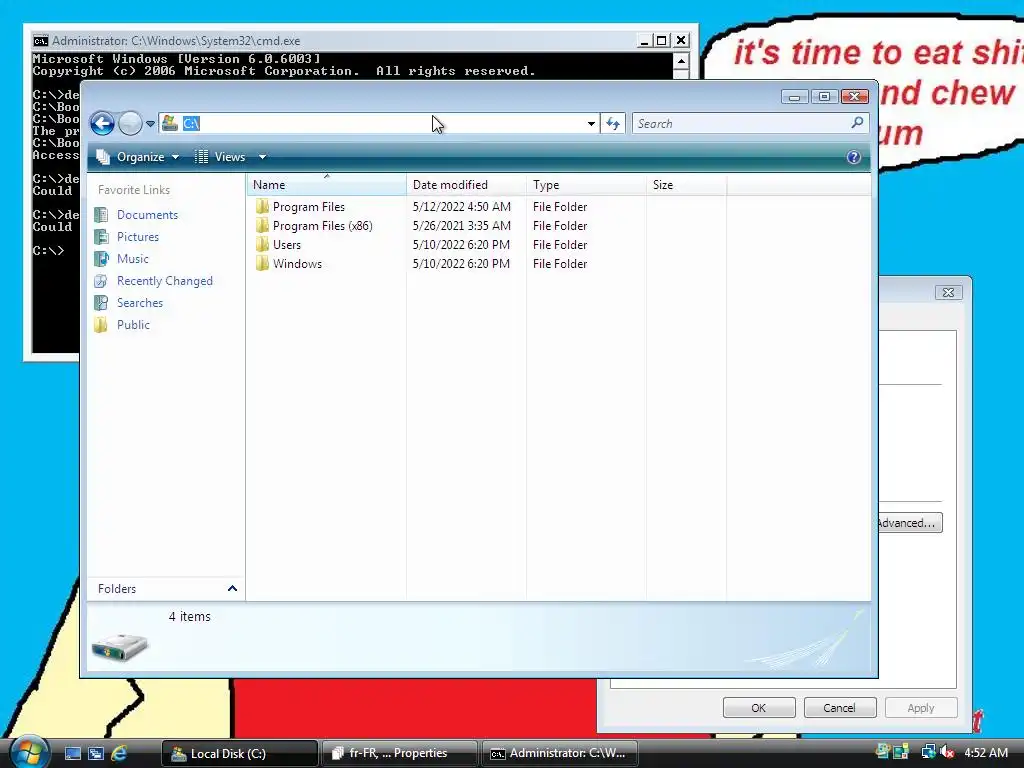Close the Properties dialog with X

[x=948, y=293]
